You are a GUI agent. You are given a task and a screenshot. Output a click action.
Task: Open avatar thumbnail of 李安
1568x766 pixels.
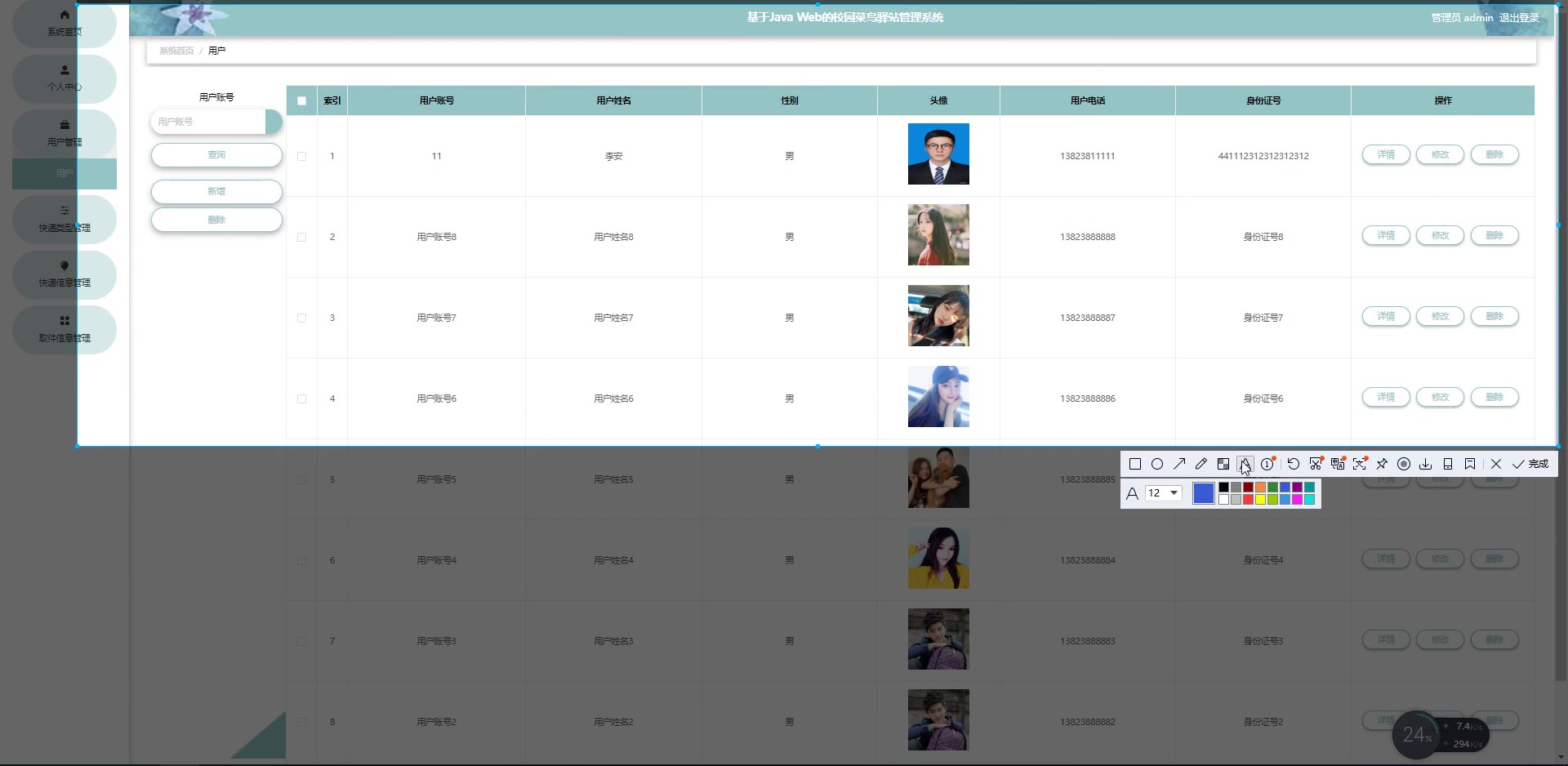[938, 154]
